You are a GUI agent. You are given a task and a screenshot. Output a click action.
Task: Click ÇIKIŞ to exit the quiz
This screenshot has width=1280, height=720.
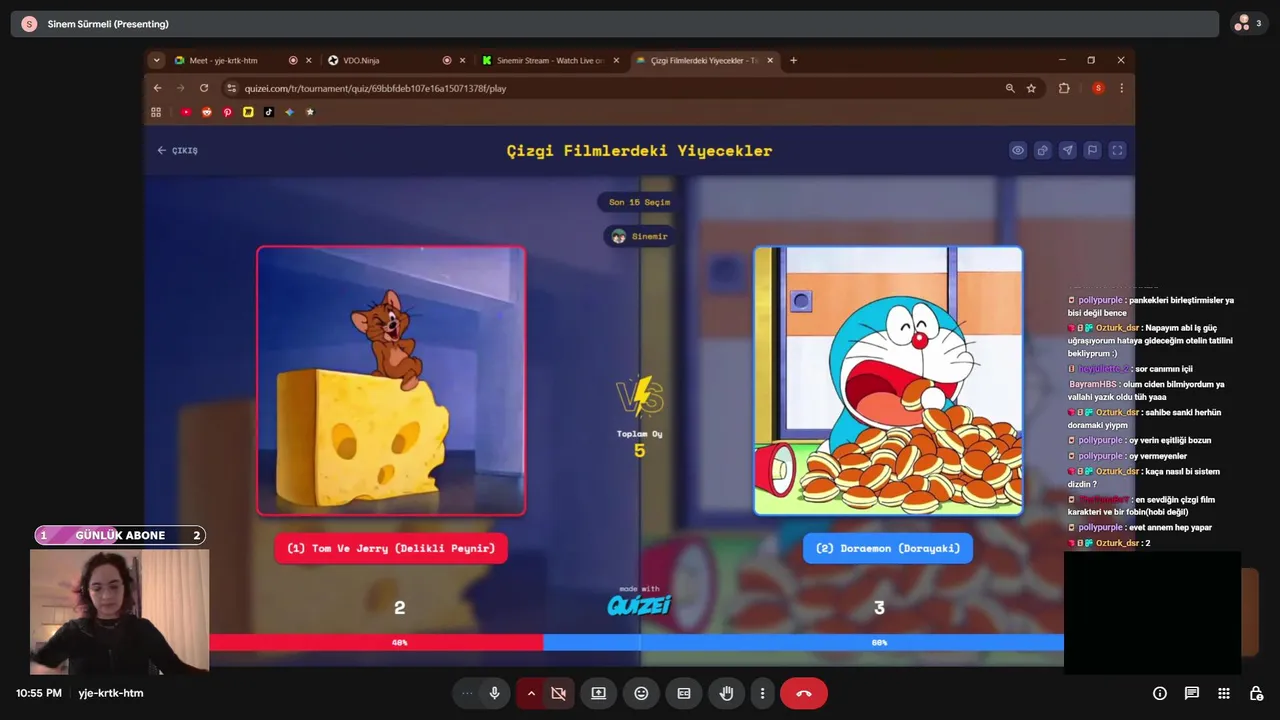click(177, 150)
